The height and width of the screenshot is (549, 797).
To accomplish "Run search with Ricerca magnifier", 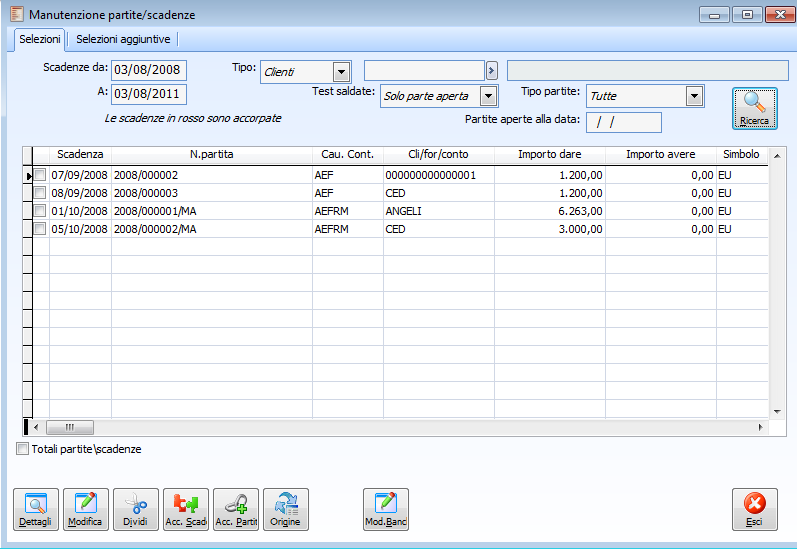I will [x=754, y=108].
